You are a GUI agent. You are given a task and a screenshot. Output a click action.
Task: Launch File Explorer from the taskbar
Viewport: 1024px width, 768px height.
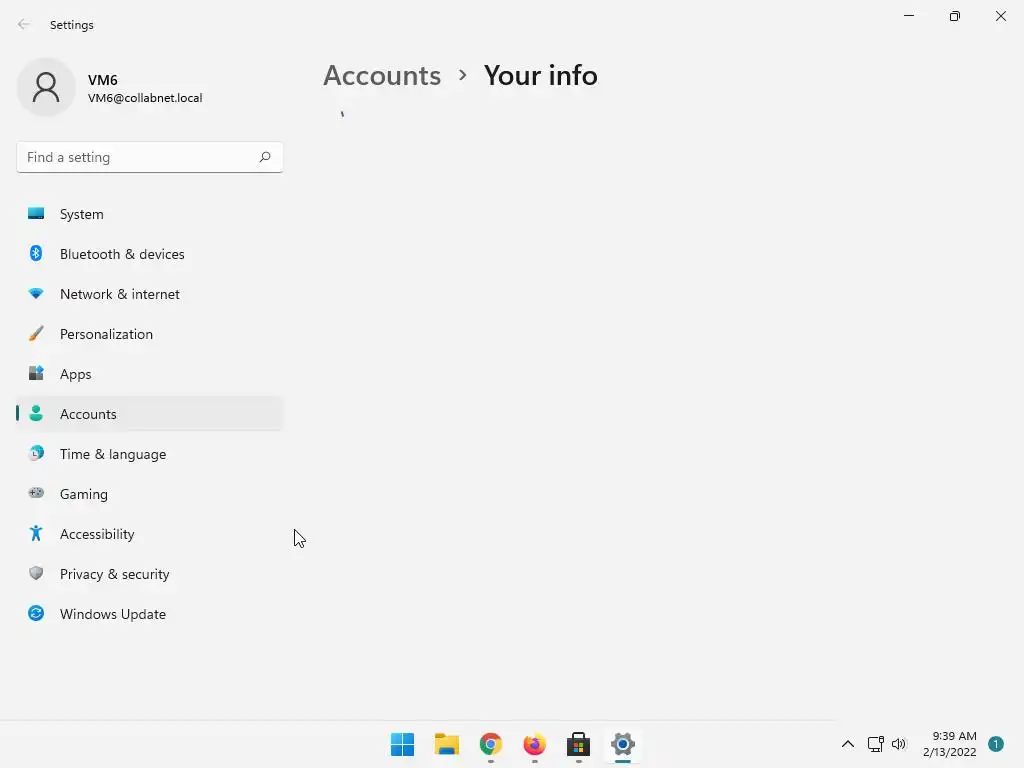[447, 744]
